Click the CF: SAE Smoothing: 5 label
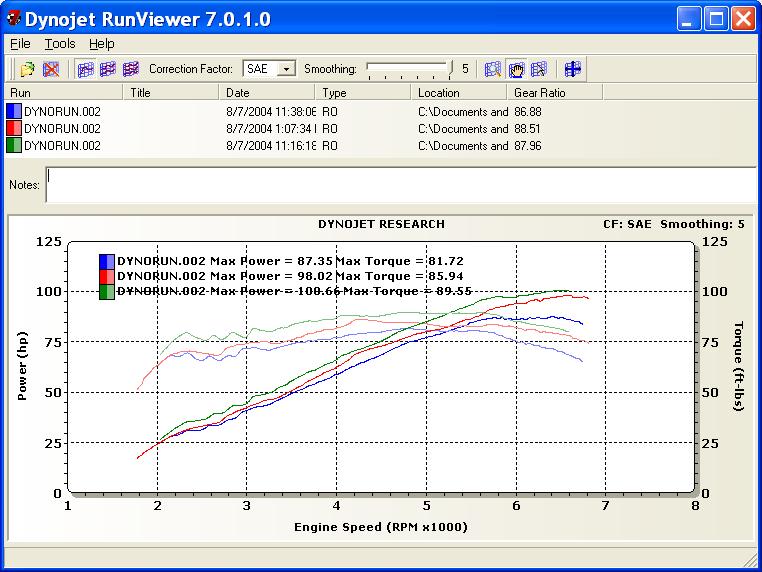This screenshot has width=762, height=572. pyautogui.click(x=674, y=224)
